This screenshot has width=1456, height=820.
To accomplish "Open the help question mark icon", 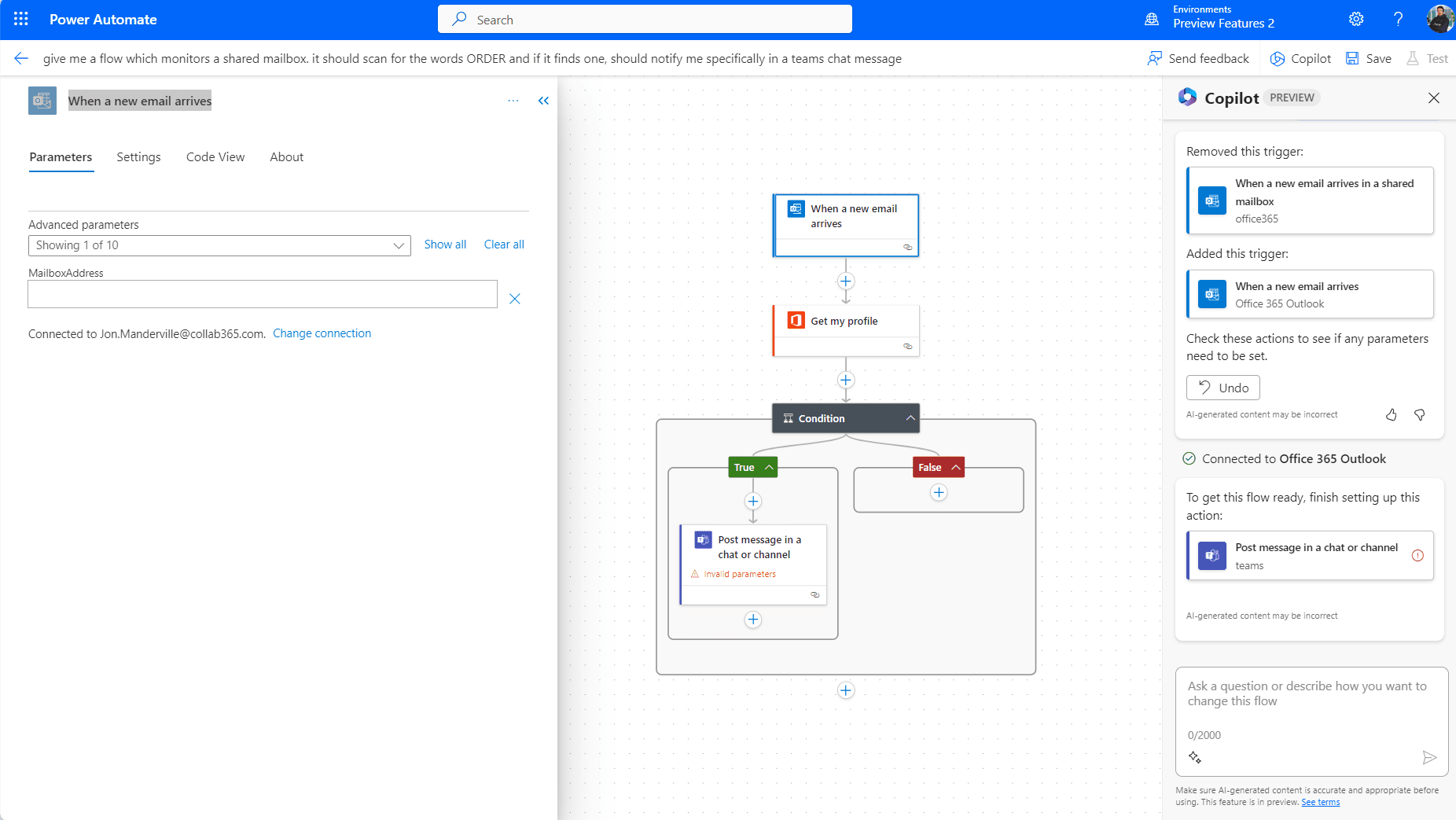I will (x=1398, y=19).
